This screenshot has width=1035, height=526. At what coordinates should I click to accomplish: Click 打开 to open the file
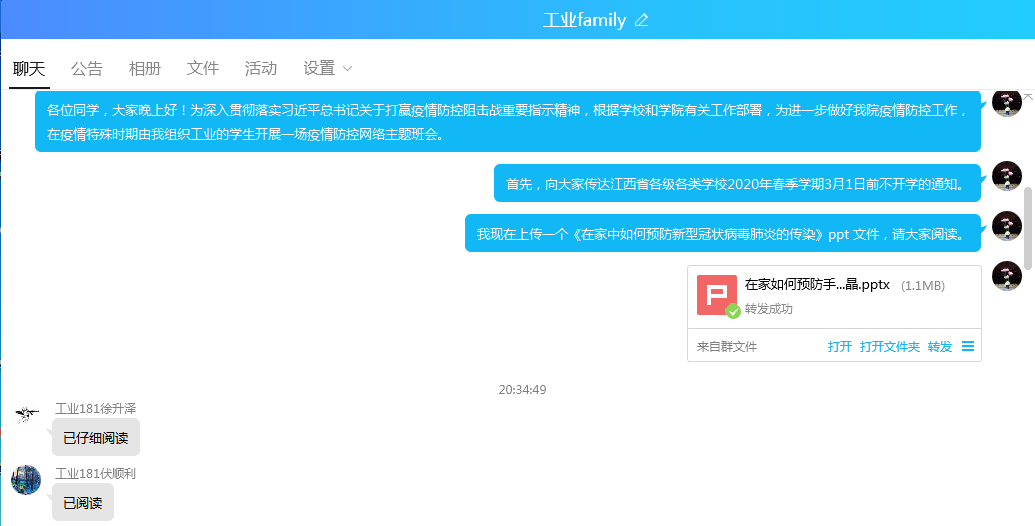(840, 346)
